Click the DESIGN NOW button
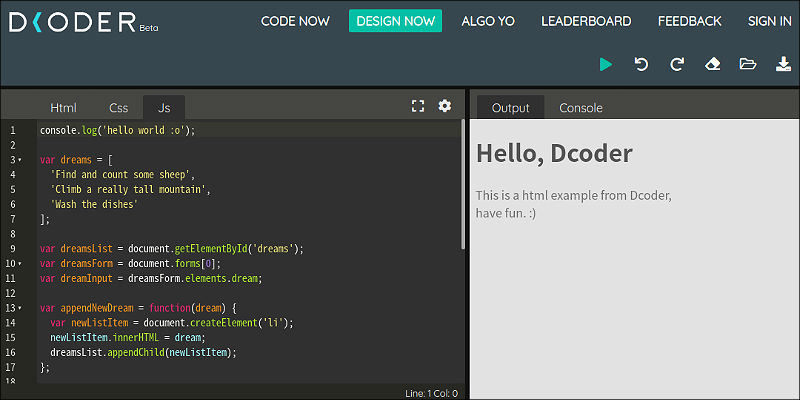800x400 pixels. (x=395, y=21)
